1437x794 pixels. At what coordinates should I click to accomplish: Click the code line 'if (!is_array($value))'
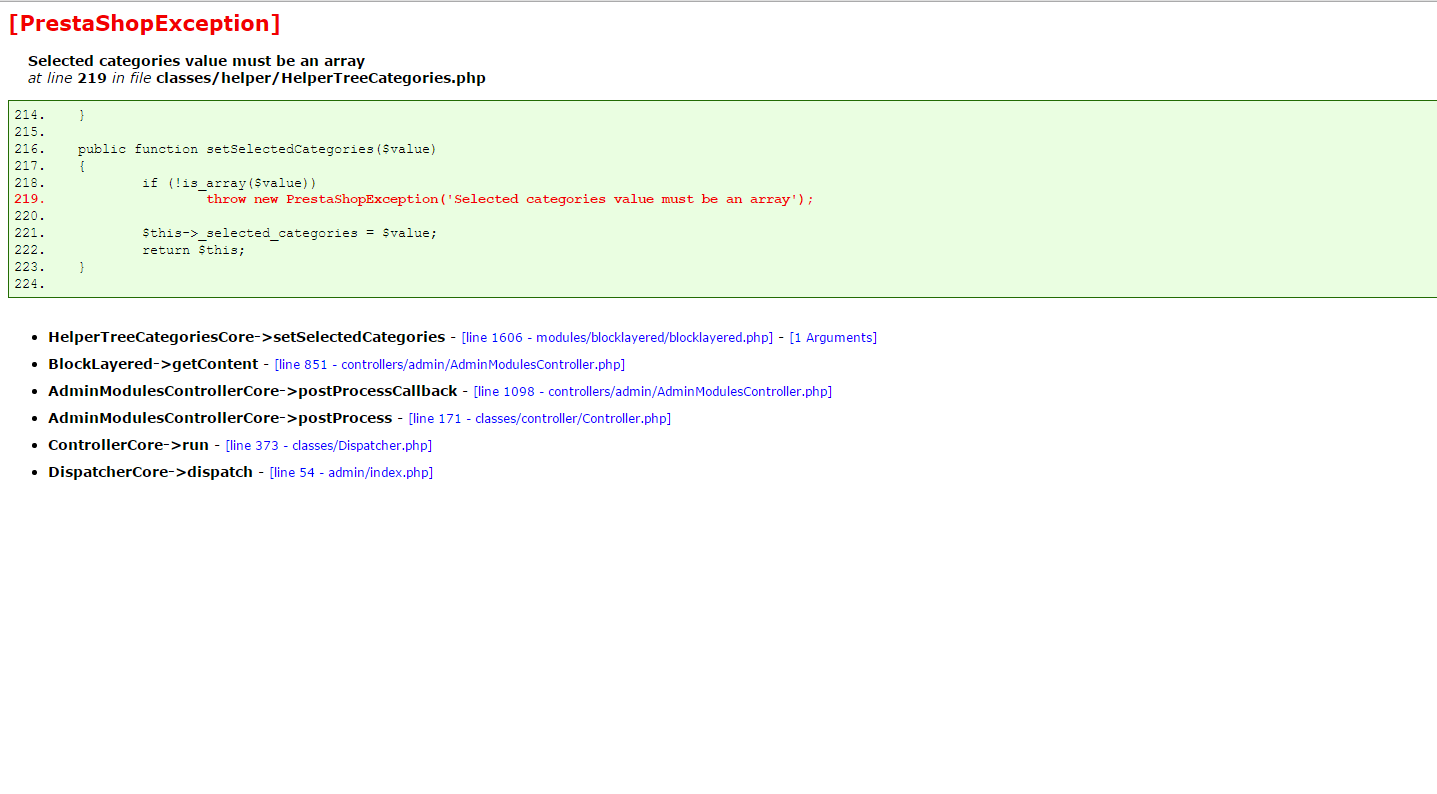click(229, 183)
